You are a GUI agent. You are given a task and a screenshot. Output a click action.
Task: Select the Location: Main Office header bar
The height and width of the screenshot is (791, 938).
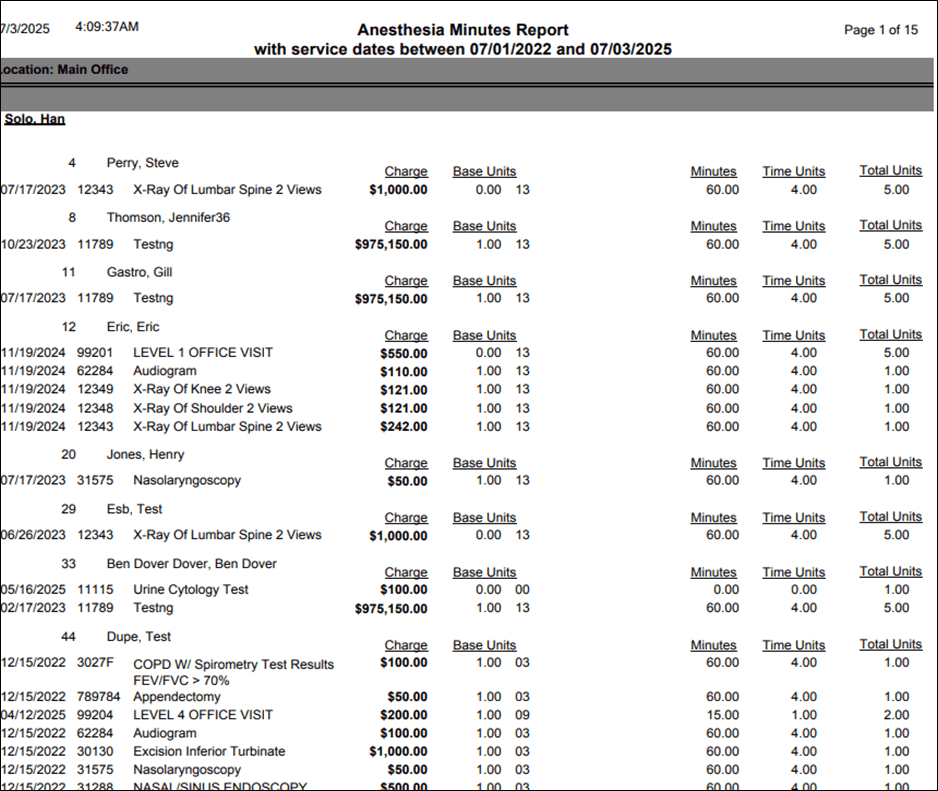tap(64, 70)
